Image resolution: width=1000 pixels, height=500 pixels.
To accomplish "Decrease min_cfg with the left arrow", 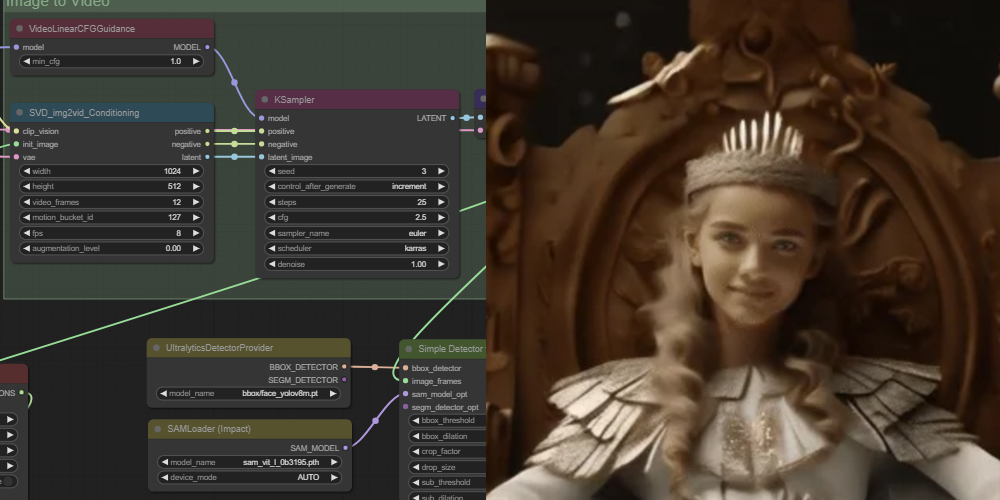I will tap(26, 61).
